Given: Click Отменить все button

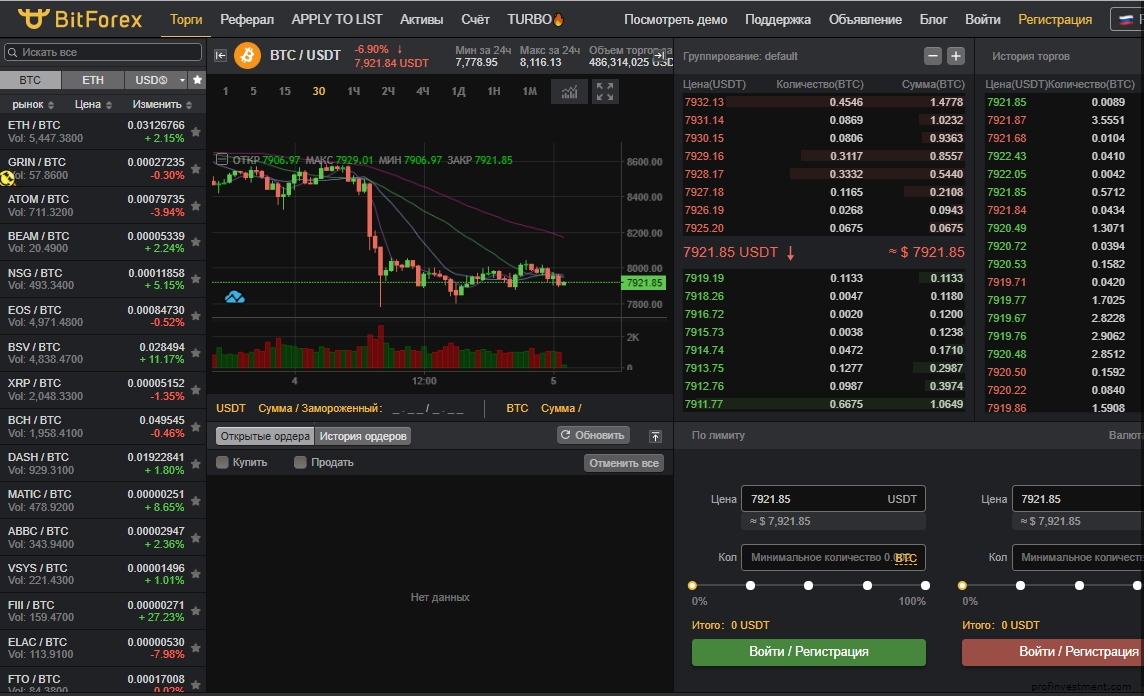Looking at the screenshot, I should [624, 463].
